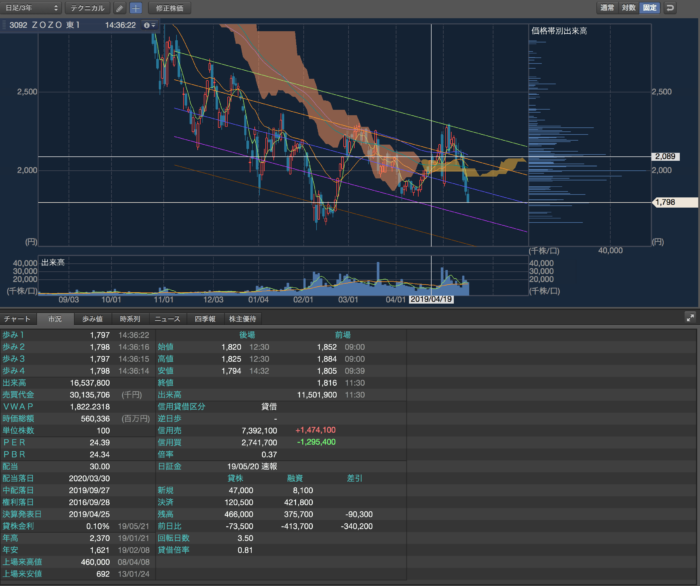
Task: Click the 上場来安値 value 692
Action: point(103,574)
